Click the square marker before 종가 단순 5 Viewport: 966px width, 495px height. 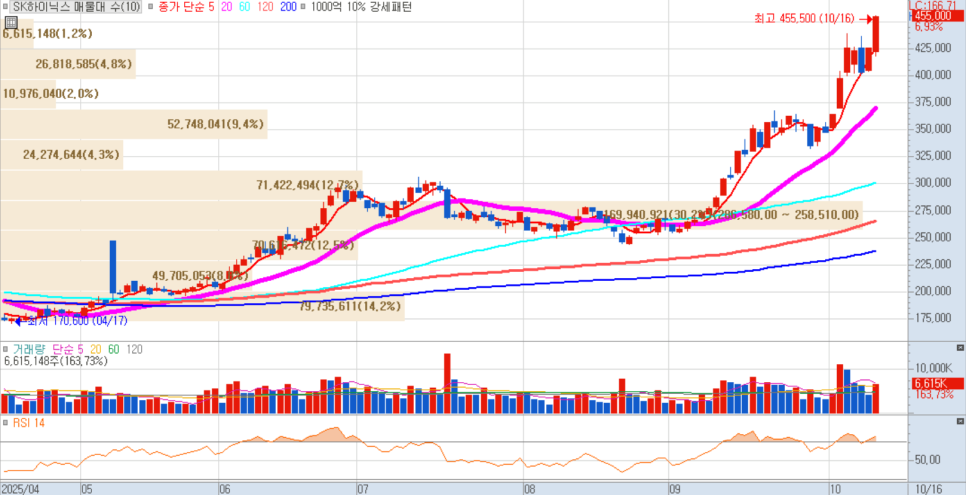click(150, 7)
